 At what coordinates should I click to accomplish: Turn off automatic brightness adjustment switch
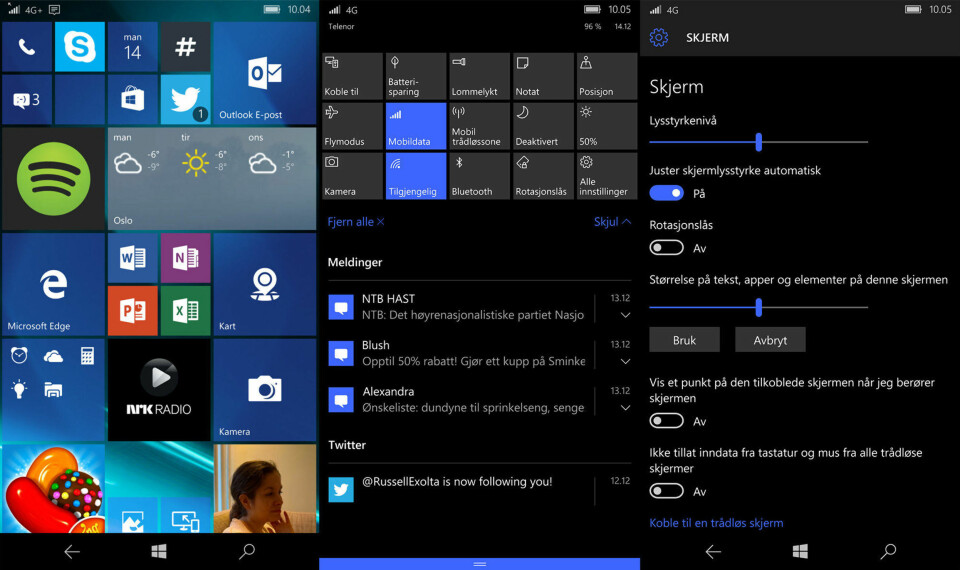point(666,193)
